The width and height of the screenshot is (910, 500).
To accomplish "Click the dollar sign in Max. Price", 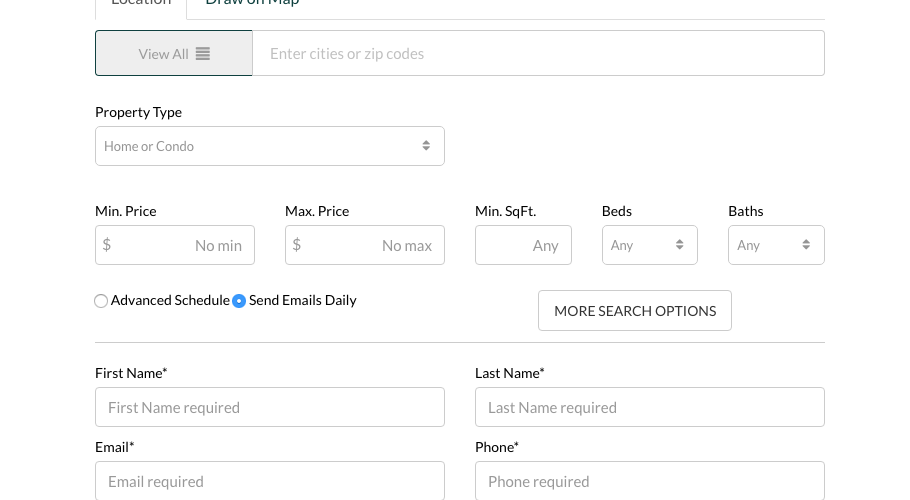I will (297, 245).
